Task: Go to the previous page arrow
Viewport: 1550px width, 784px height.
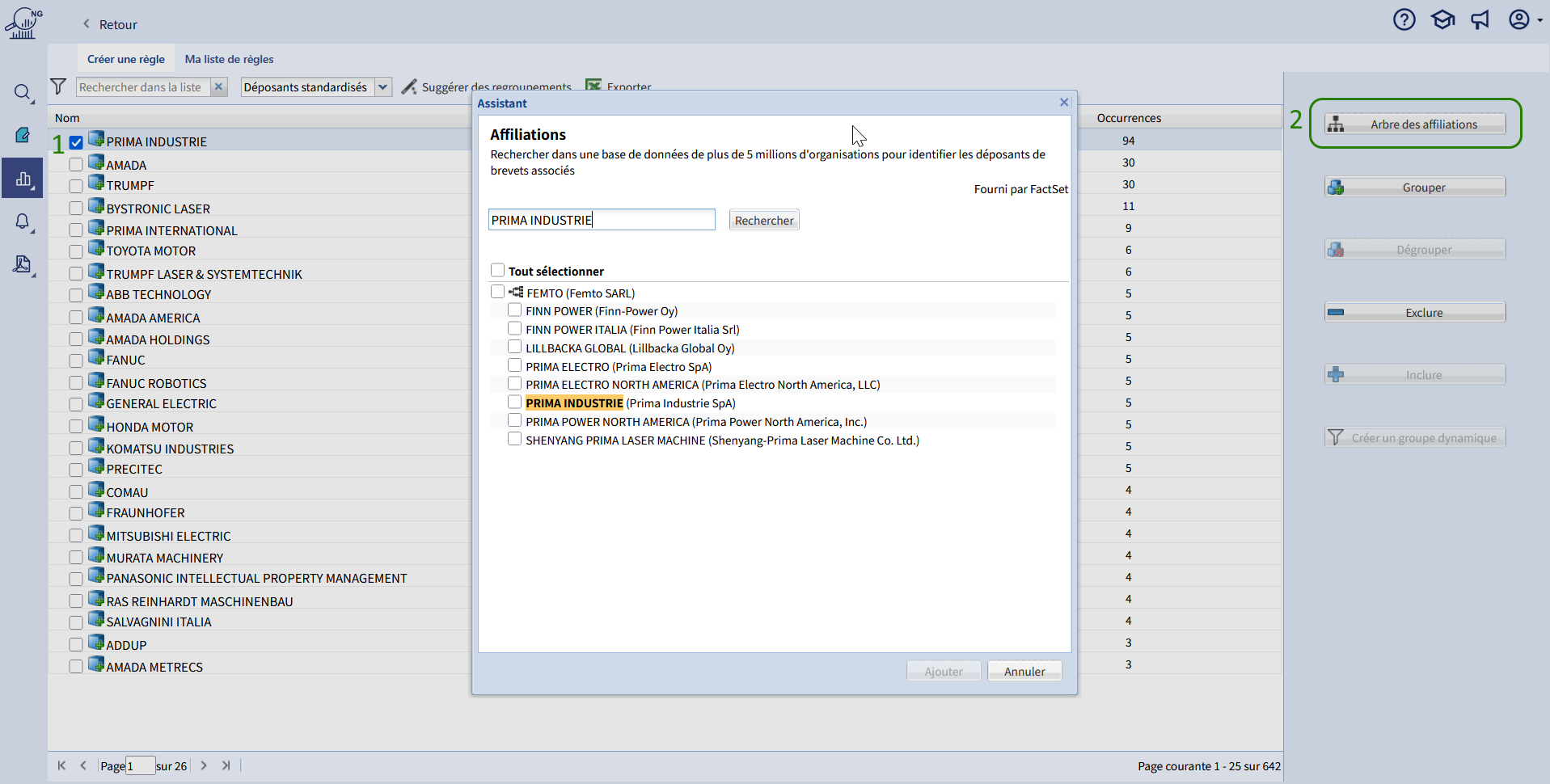Action: click(83, 765)
